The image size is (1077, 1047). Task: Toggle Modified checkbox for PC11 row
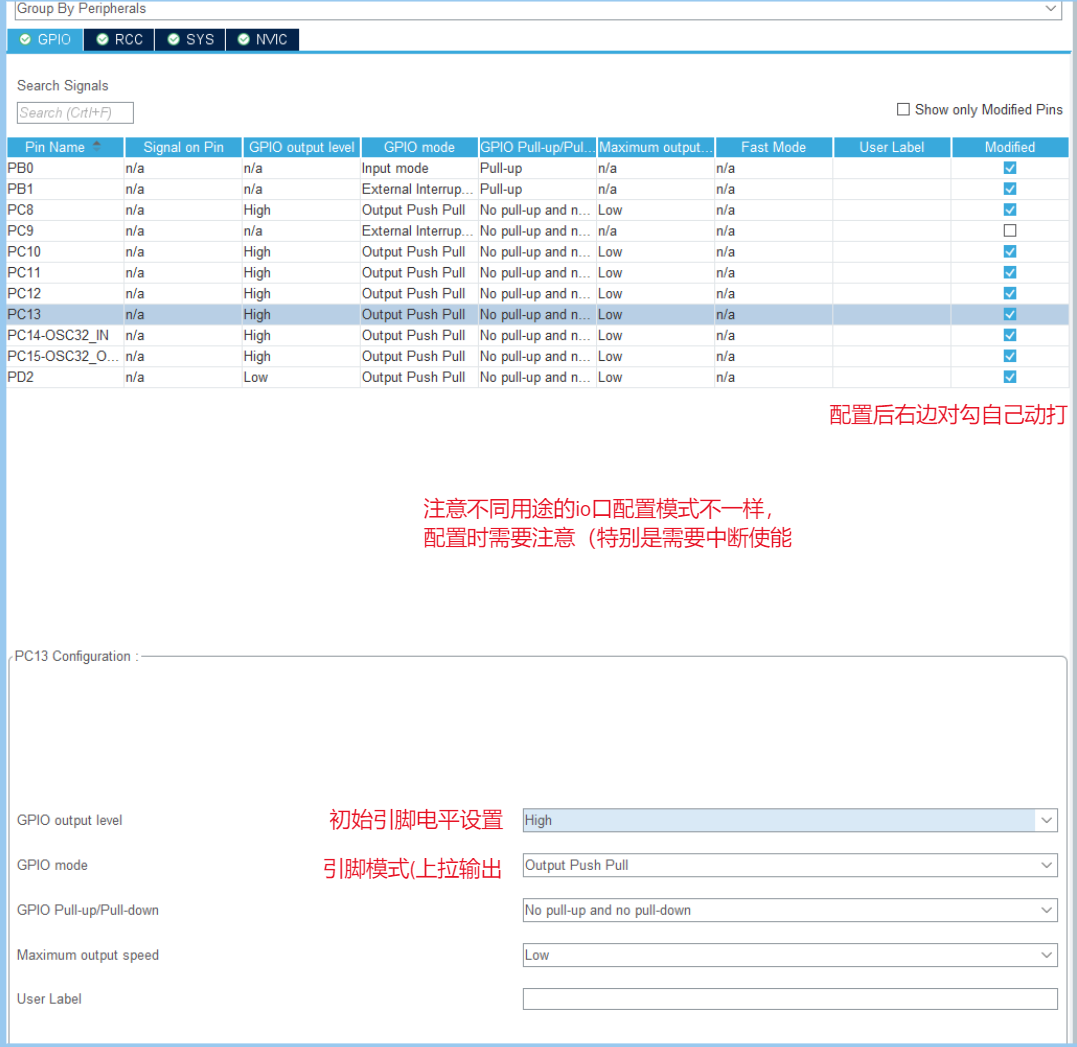pyautogui.click(x=1010, y=273)
